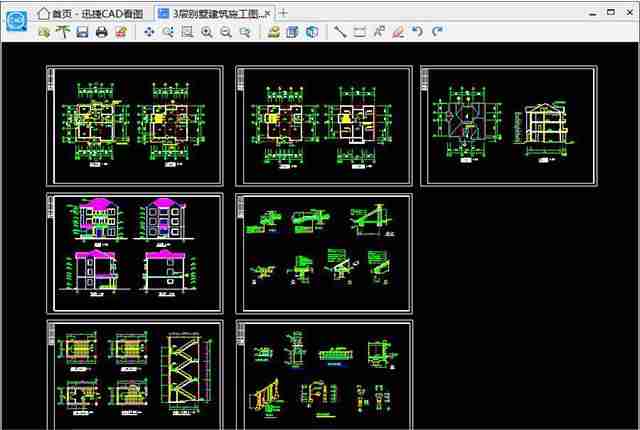The image size is (640, 430).
Task: Click the third magnifier toolbar icon
Action: 245,31
